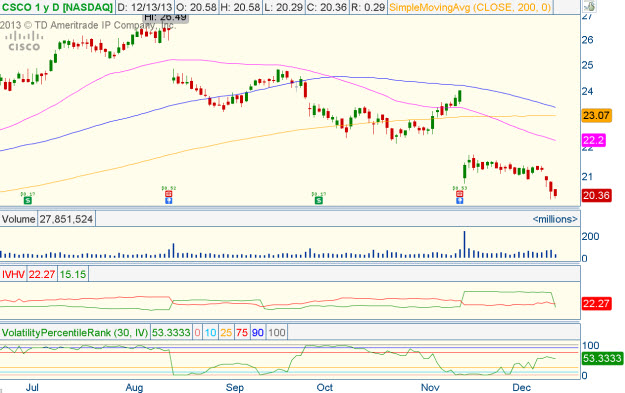Click the 53.3333 value in study header
The image size is (625, 393).
[x=171, y=332]
